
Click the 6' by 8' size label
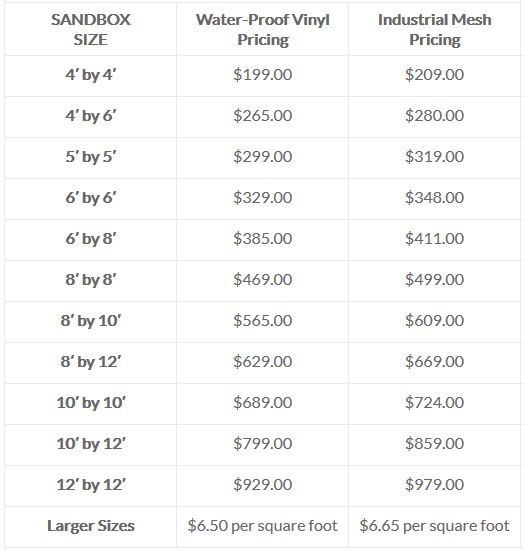(x=91, y=239)
